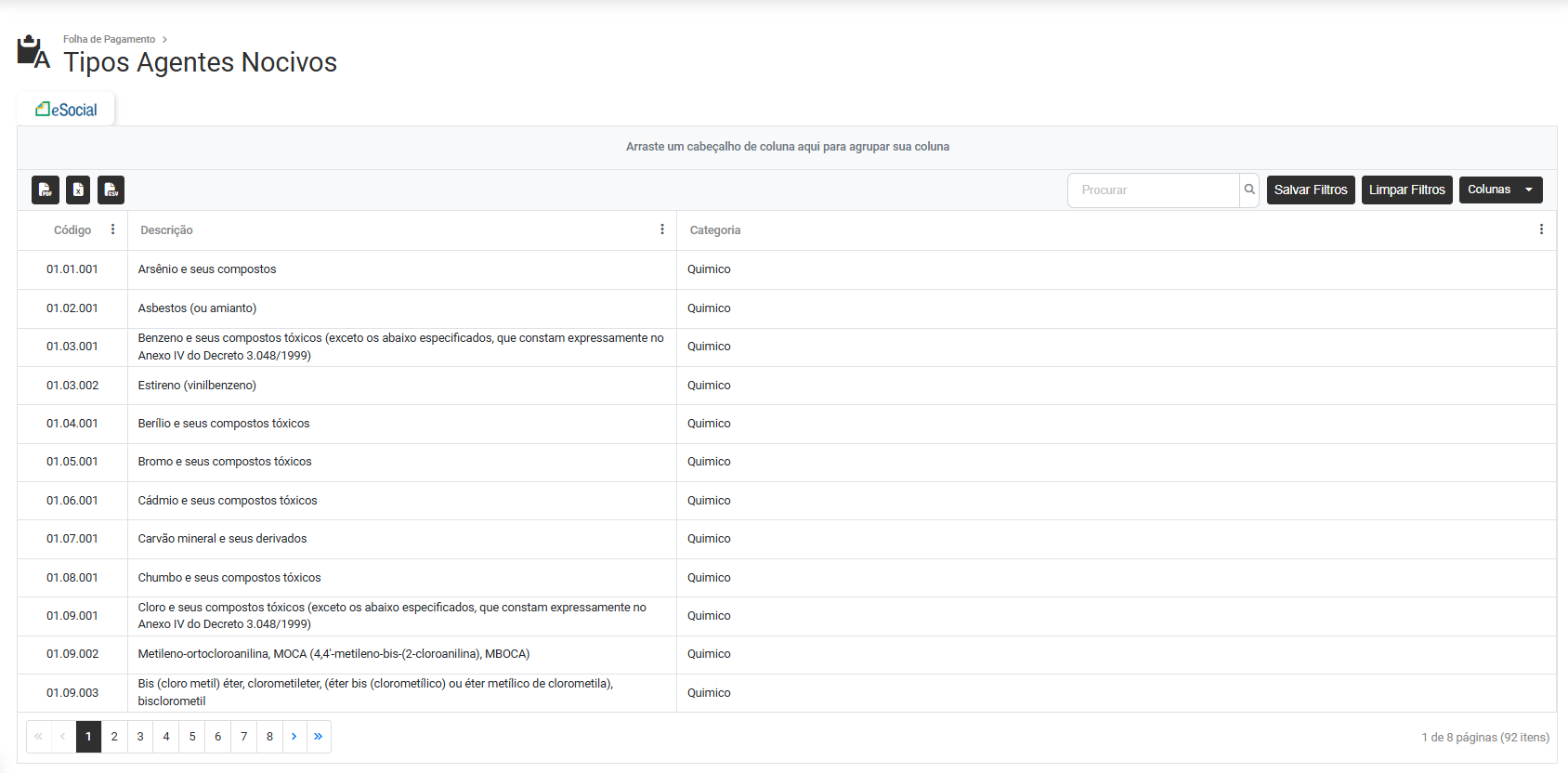Expand the Colunas dropdown

coord(1500,190)
